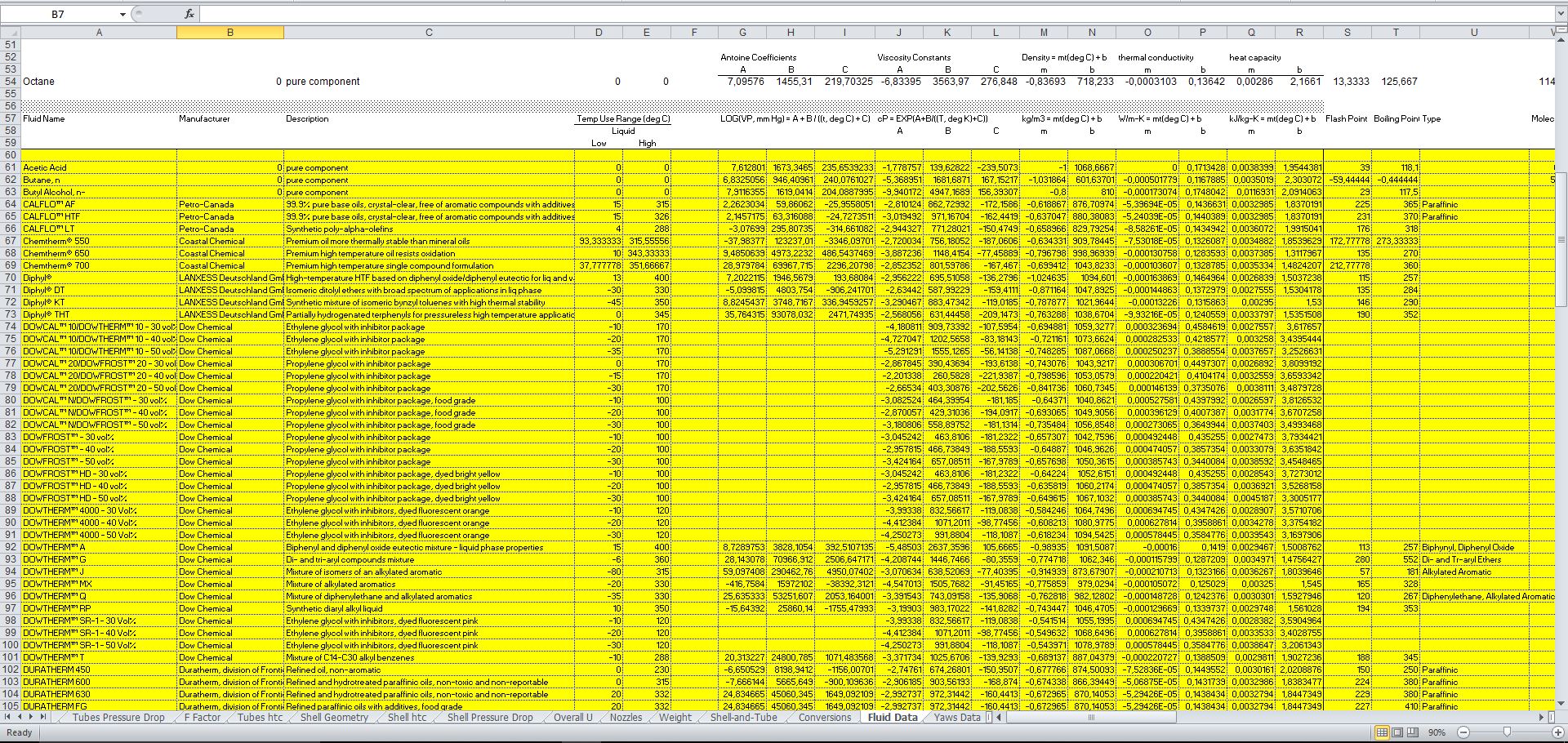
Task: Switch to the Shell Geometry sheet tab
Action: [334, 717]
